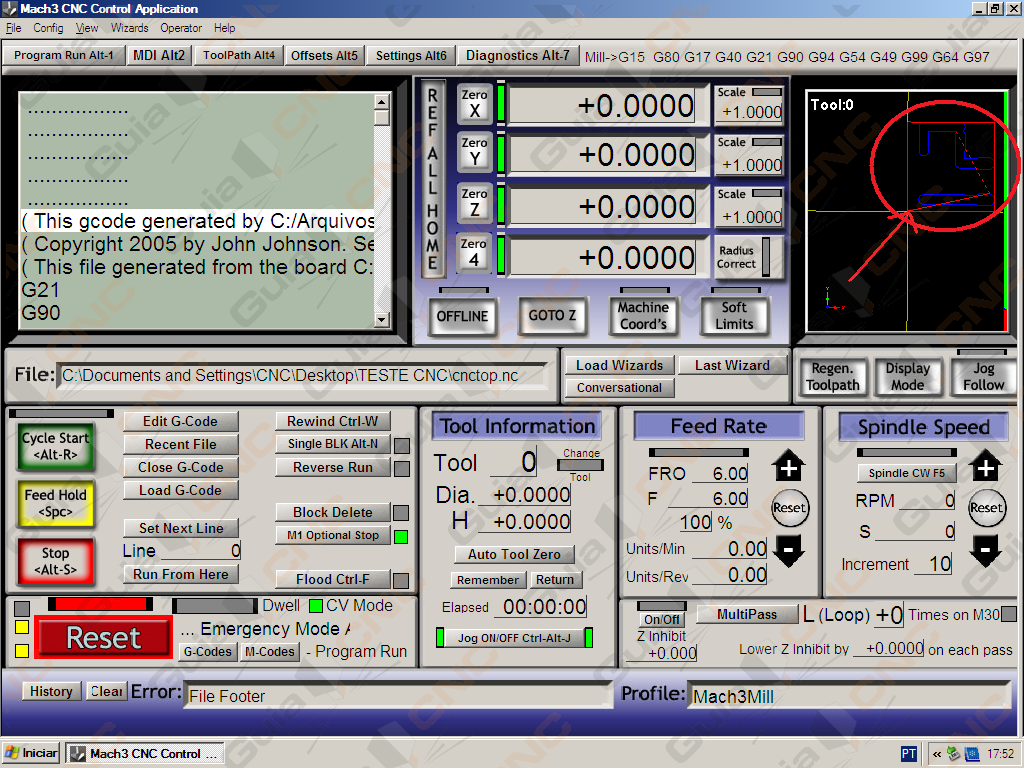Viewport: 1024px width, 768px height.
Task: Switch to ToolPath Alt4 tab
Action: point(238,56)
